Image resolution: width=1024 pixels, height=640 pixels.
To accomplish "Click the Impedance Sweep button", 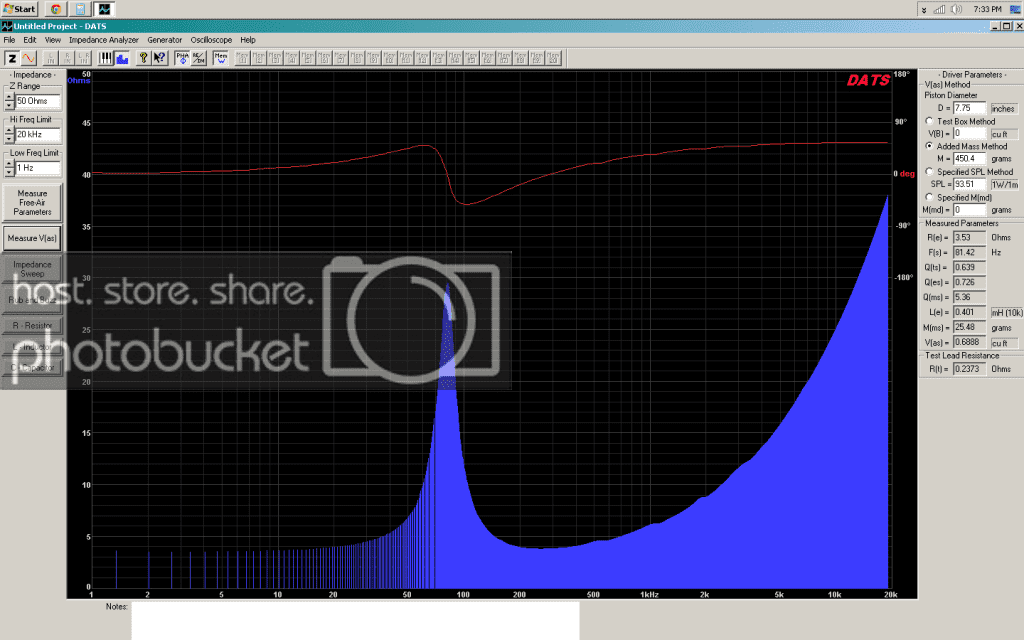I will coord(33,269).
